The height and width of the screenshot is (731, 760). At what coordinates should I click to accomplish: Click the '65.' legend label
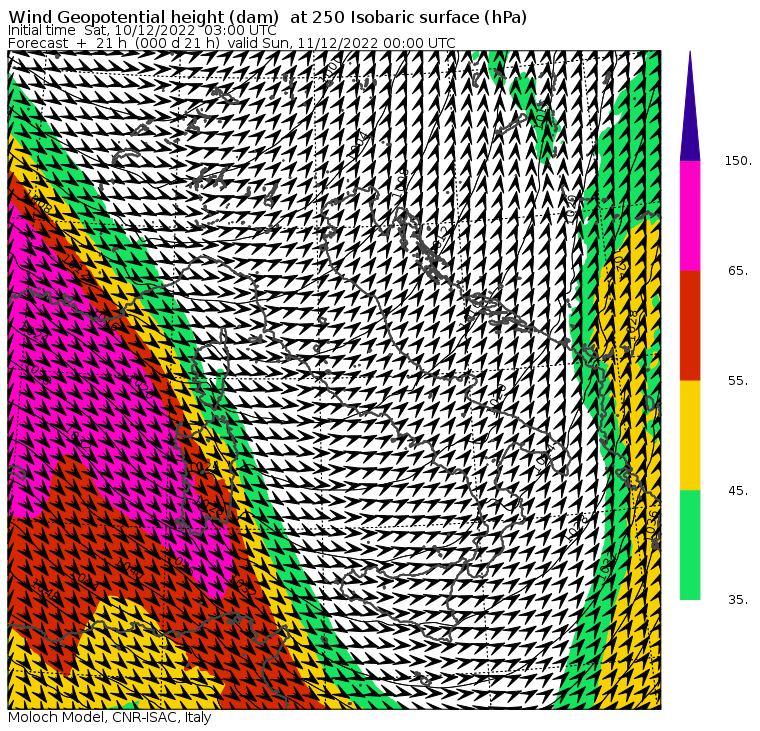pyautogui.click(x=738, y=270)
